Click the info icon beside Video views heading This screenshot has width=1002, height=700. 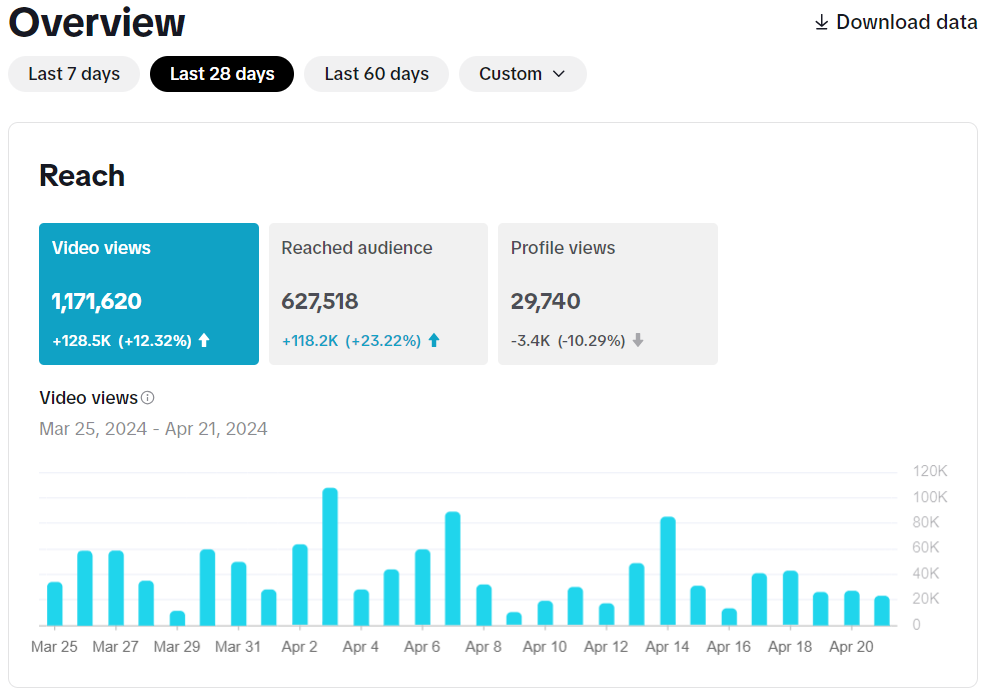tap(148, 398)
